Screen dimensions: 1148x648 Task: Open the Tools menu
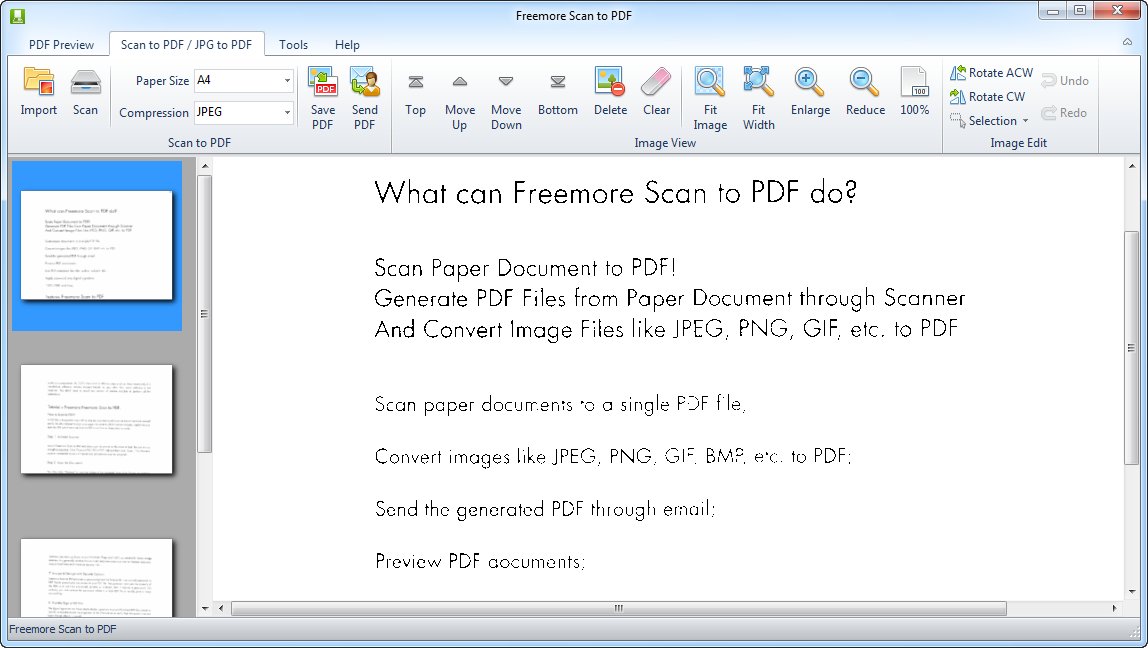(293, 44)
